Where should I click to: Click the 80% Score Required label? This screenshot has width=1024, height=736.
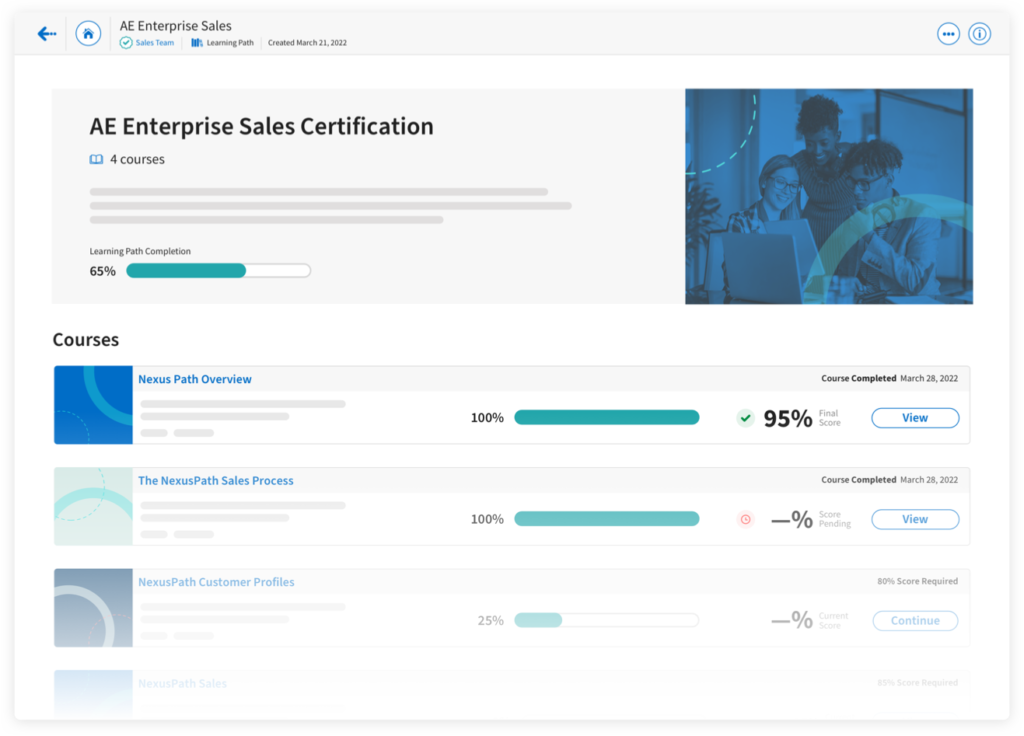pos(918,581)
